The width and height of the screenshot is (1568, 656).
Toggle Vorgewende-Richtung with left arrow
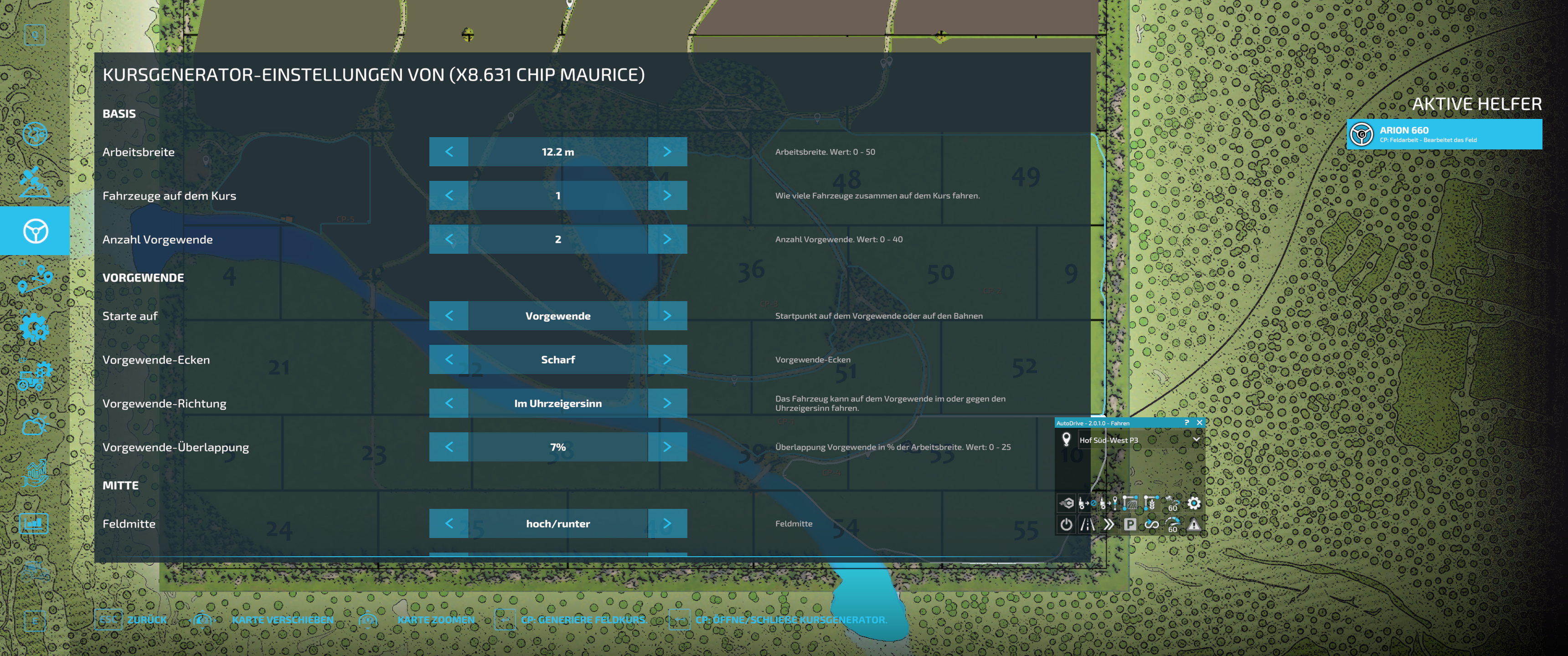click(449, 404)
